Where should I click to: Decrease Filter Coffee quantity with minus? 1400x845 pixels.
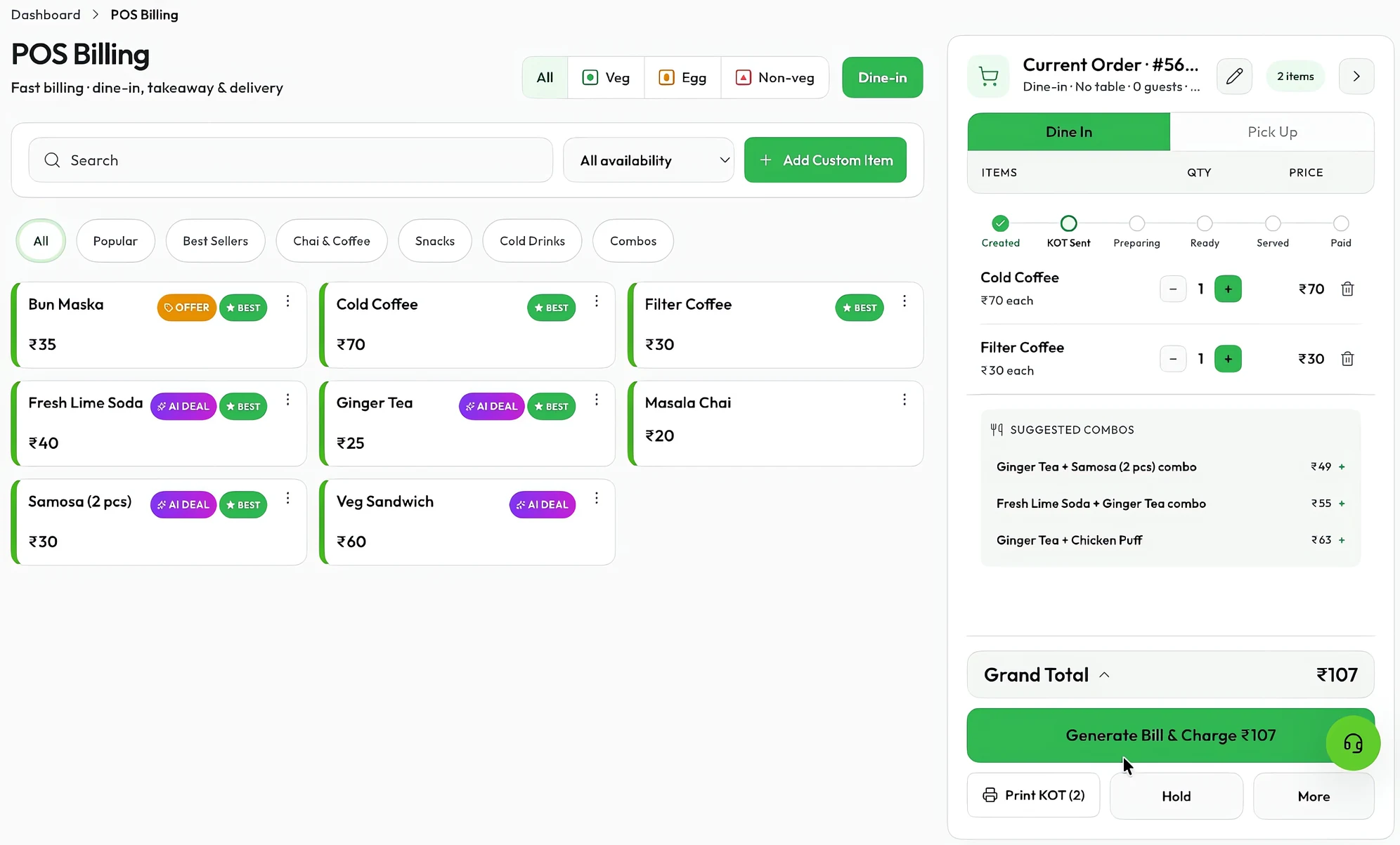click(1173, 359)
